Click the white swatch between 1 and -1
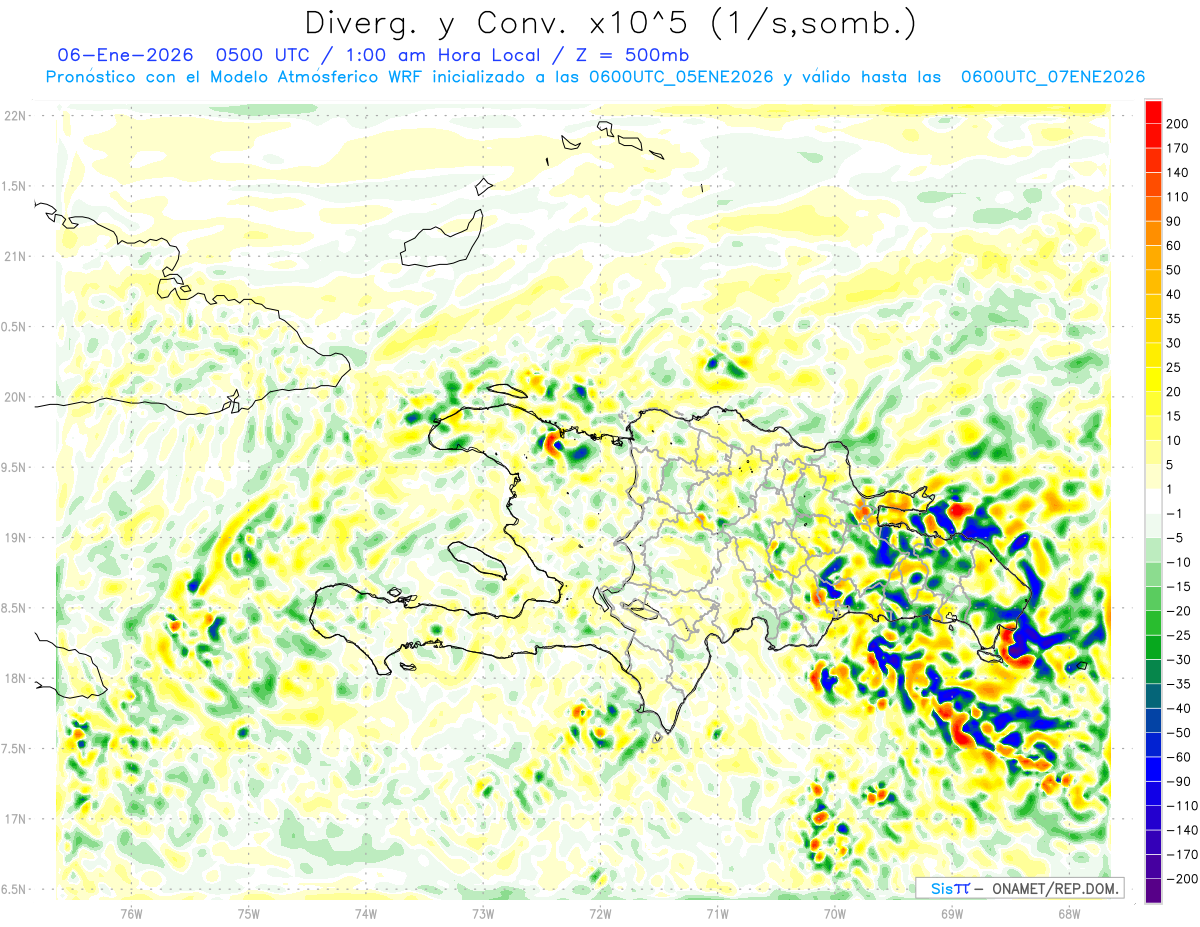Viewport: 1200px width, 927px height. pos(1153,500)
